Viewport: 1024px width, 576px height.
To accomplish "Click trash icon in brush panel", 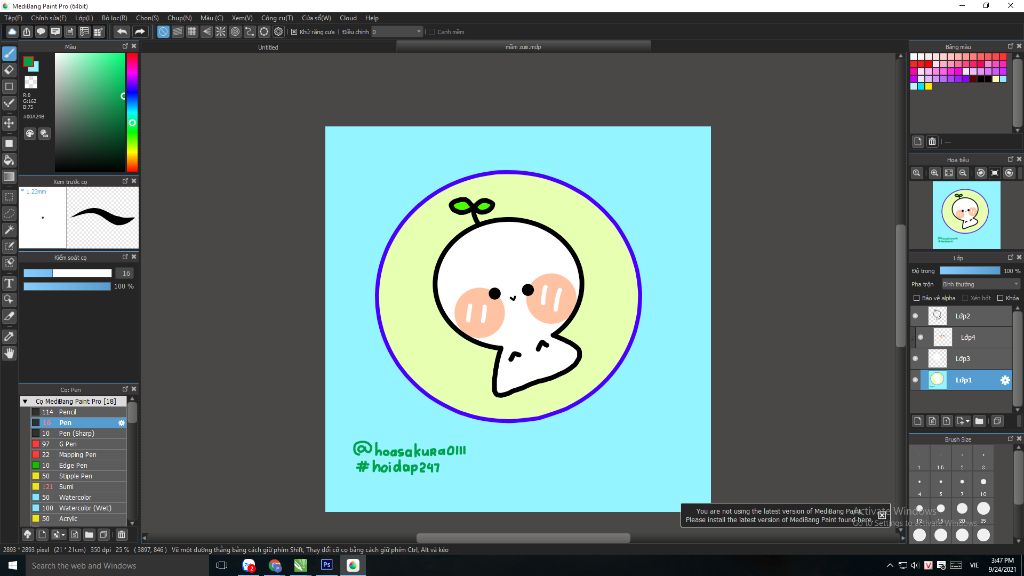I will click(x=121, y=534).
